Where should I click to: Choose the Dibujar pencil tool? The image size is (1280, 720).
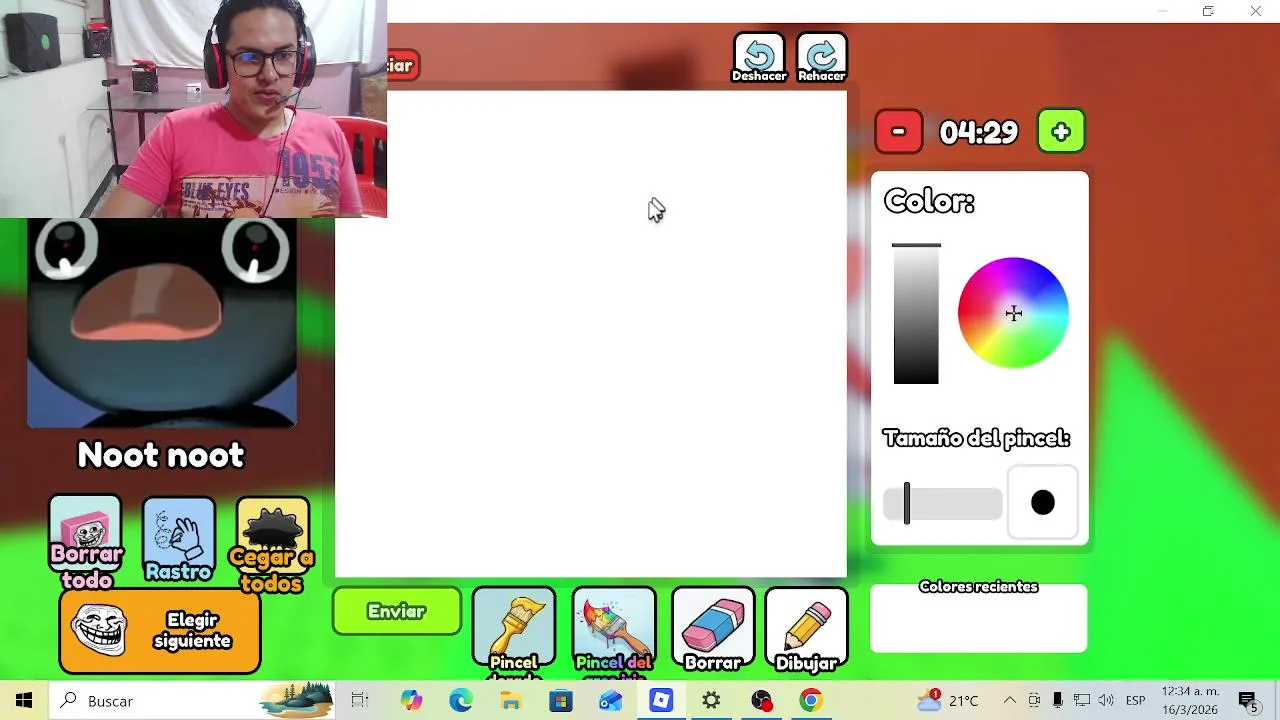click(x=806, y=630)
